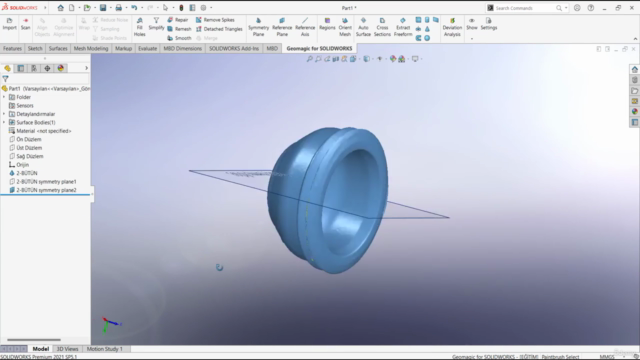
Task: Click the Save icon in title bar
Action: 103,8
